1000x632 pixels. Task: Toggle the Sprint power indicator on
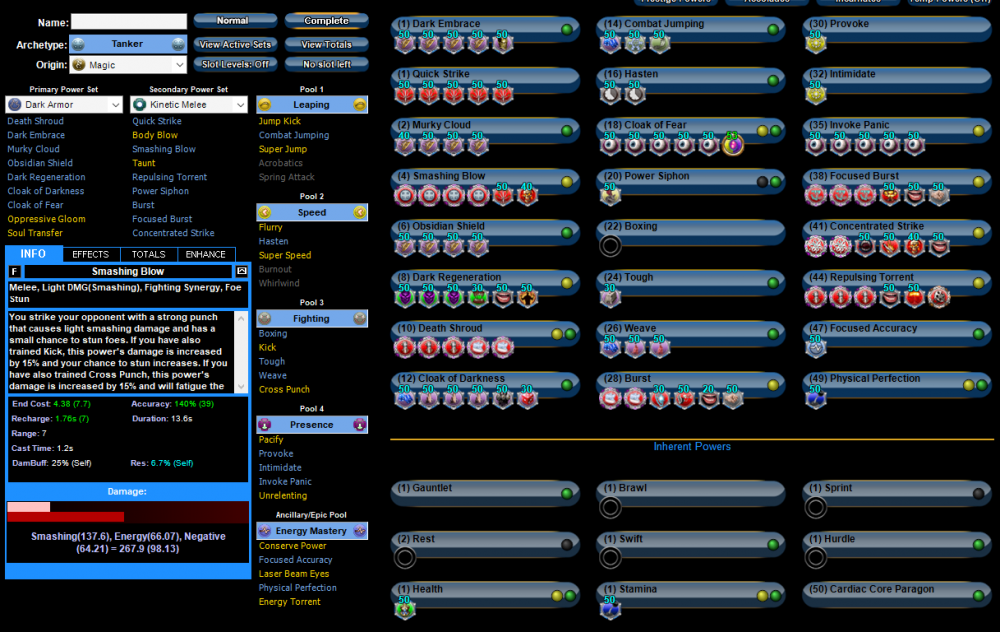click(x=978, y=494)
